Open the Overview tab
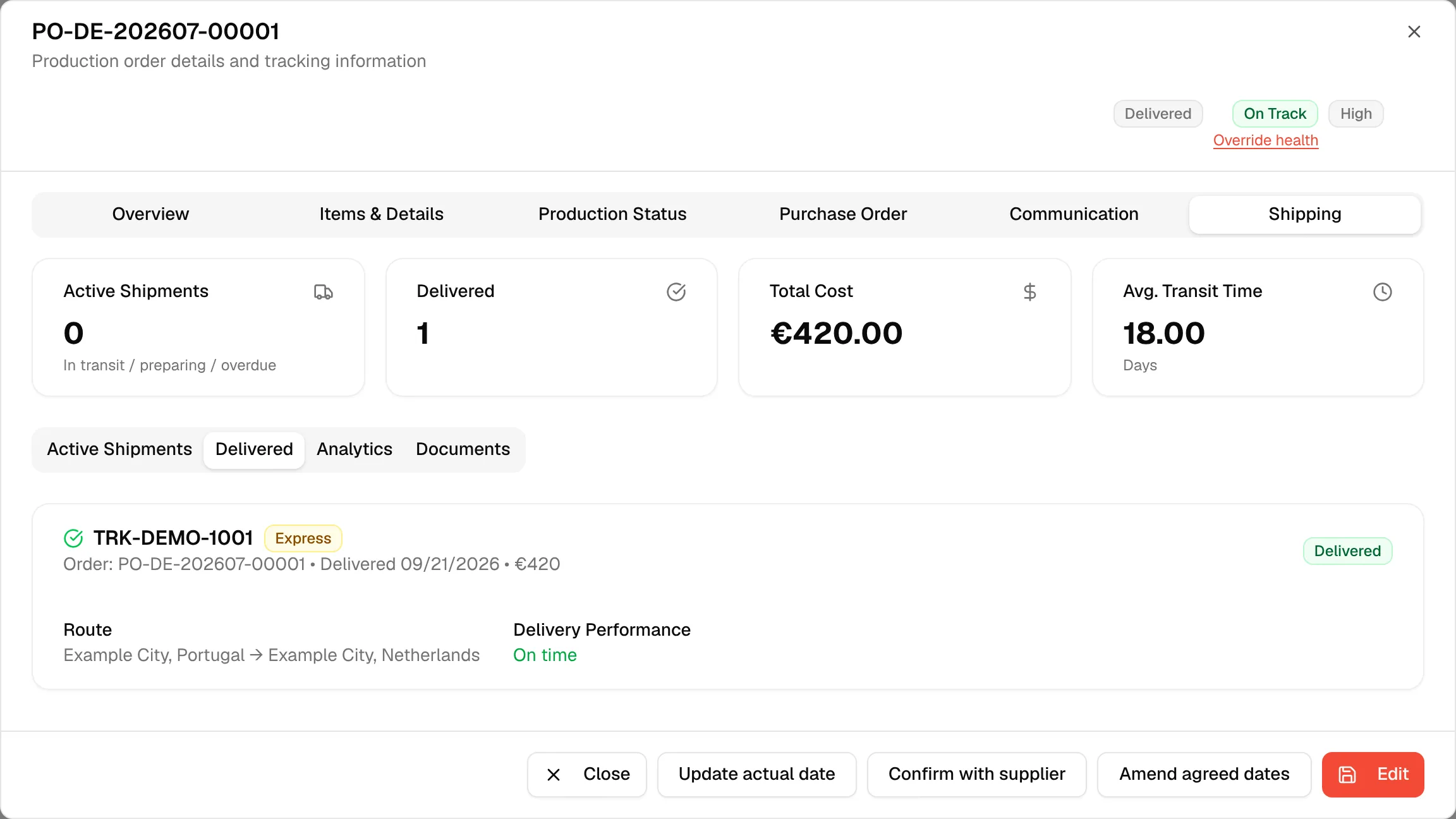The image size is (1456, 819). pos(150,214)
